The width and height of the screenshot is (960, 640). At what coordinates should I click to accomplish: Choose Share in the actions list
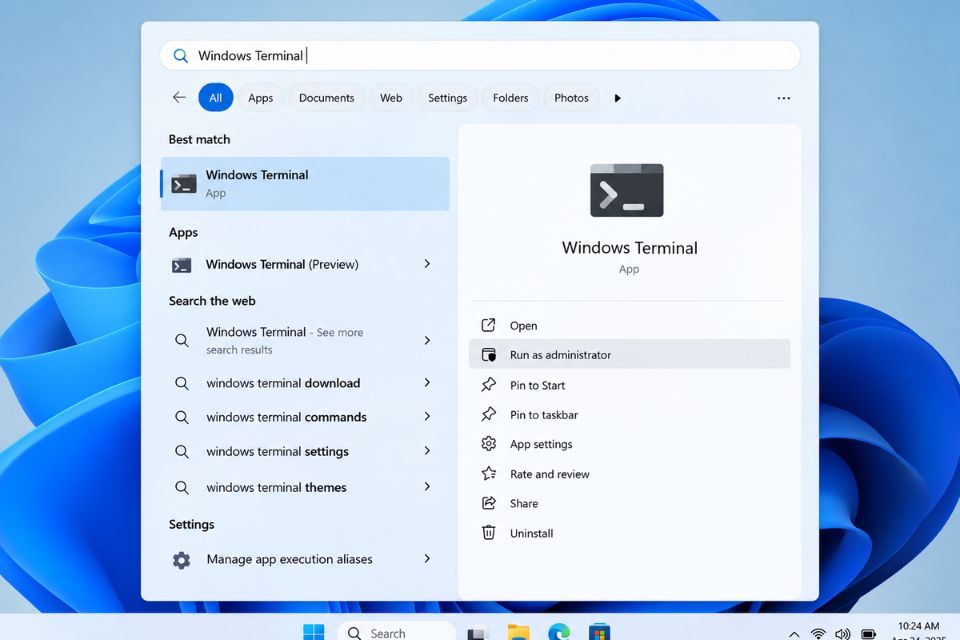click(629, 503)
